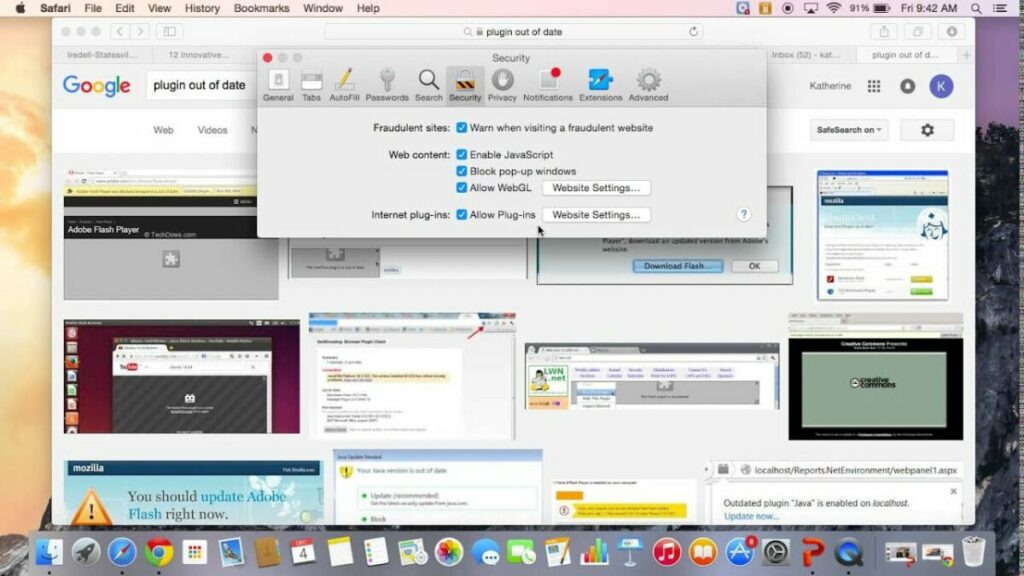
Task: Disable Block pop-up windows
Action: point(461,171)
